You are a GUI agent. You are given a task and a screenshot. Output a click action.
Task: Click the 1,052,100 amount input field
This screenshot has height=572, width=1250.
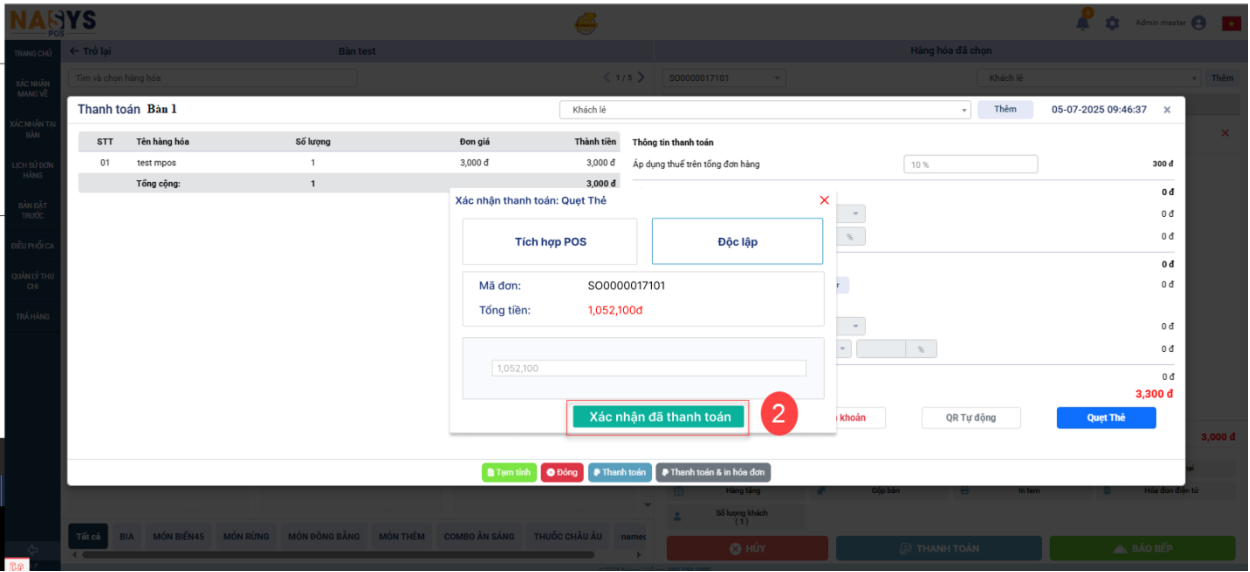coord(648,368)
